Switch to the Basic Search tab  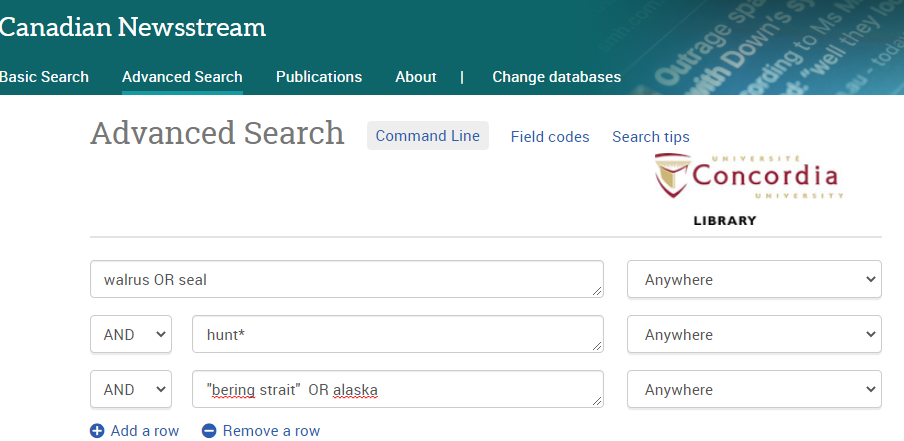tap(44, 77)
